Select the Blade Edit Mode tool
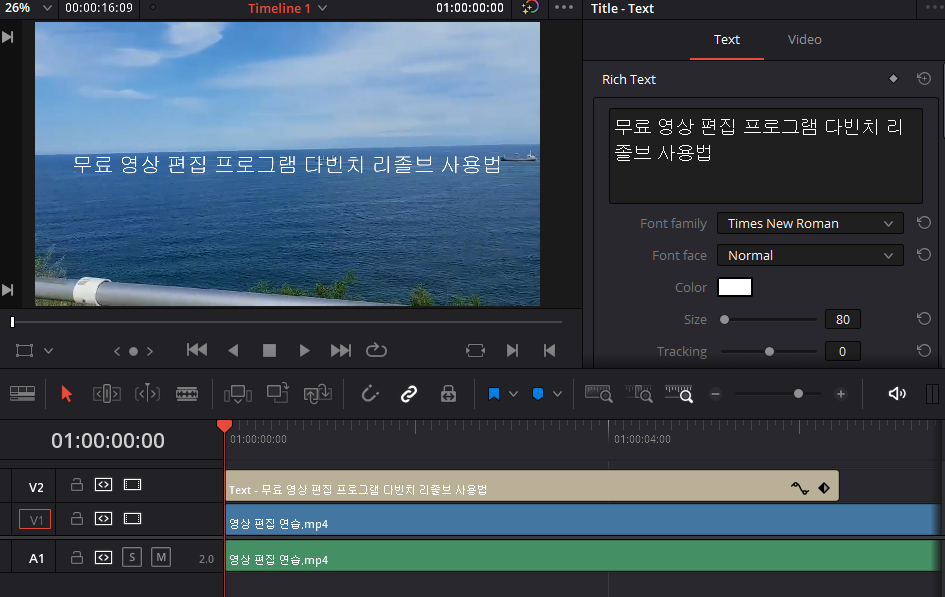Screen dimensions: 945x597 [187, 394]
